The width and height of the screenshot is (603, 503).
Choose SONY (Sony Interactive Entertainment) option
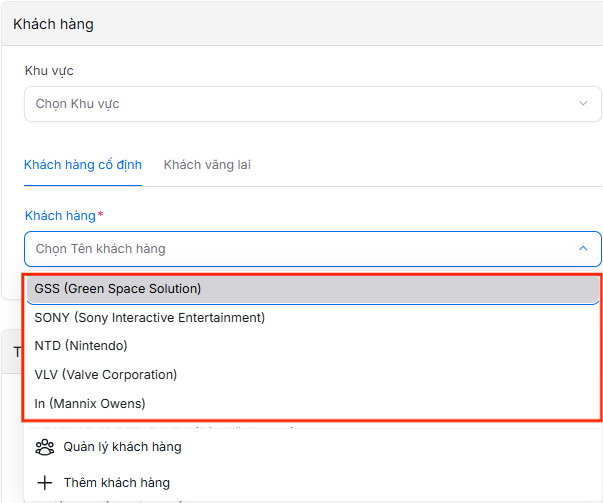coord(150,318)
